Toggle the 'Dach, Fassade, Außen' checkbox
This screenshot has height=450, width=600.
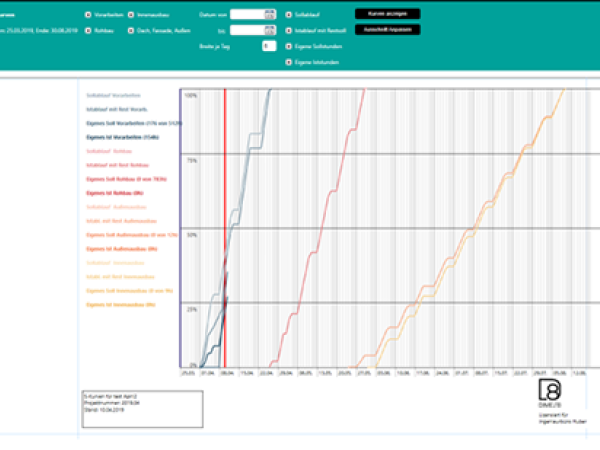pyautogui.click(x=131, y=31)
